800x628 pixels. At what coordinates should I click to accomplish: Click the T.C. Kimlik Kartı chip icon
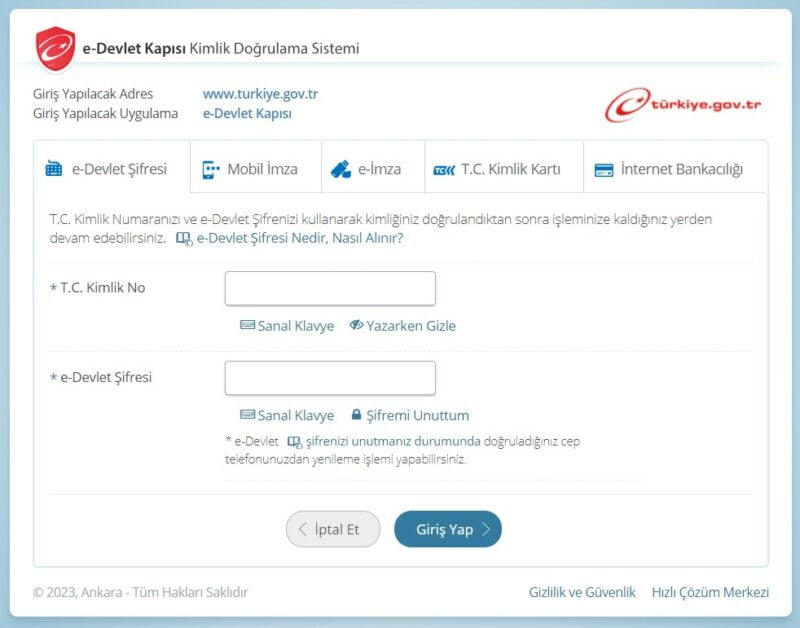click(444, 169)
